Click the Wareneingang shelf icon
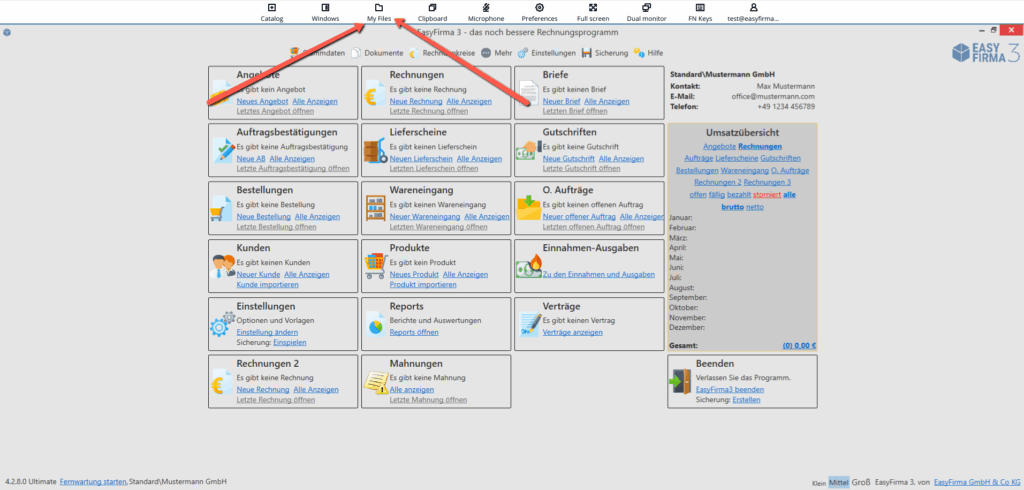The height and width of the screenshot is (490, 1024). [375, 208]
